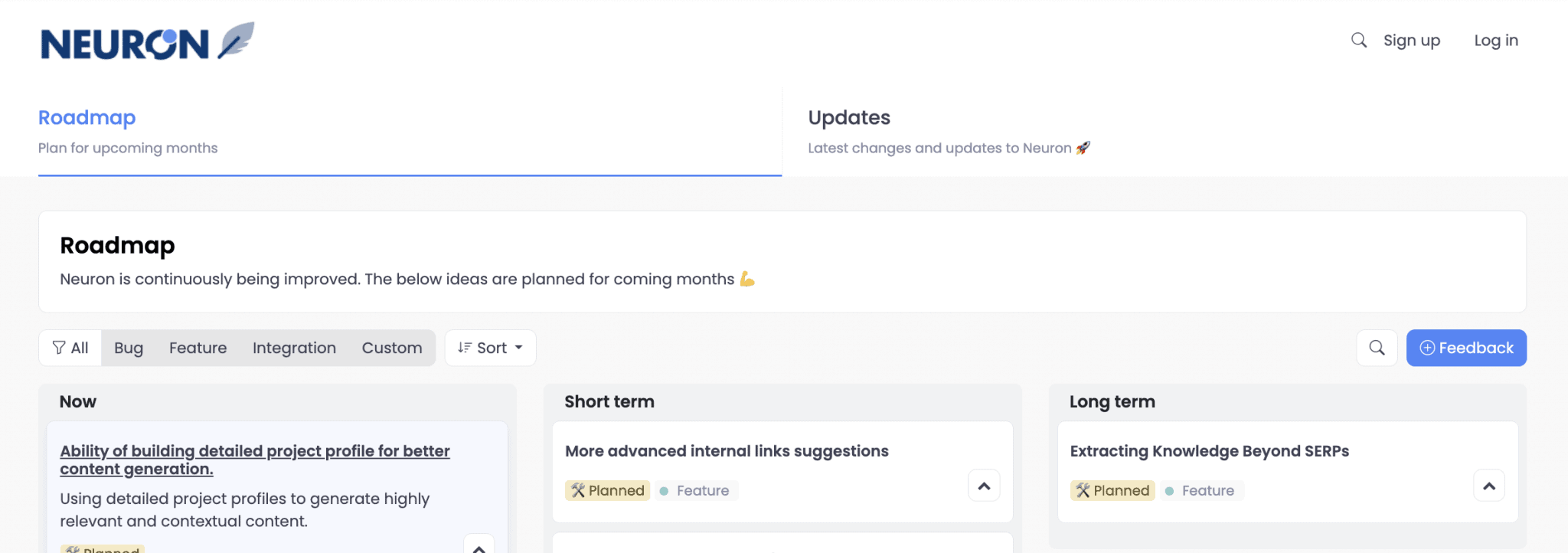Screen dimensions: 1568x553
Task: Open the search in the top navigation bar
Action: (1358, 40)
